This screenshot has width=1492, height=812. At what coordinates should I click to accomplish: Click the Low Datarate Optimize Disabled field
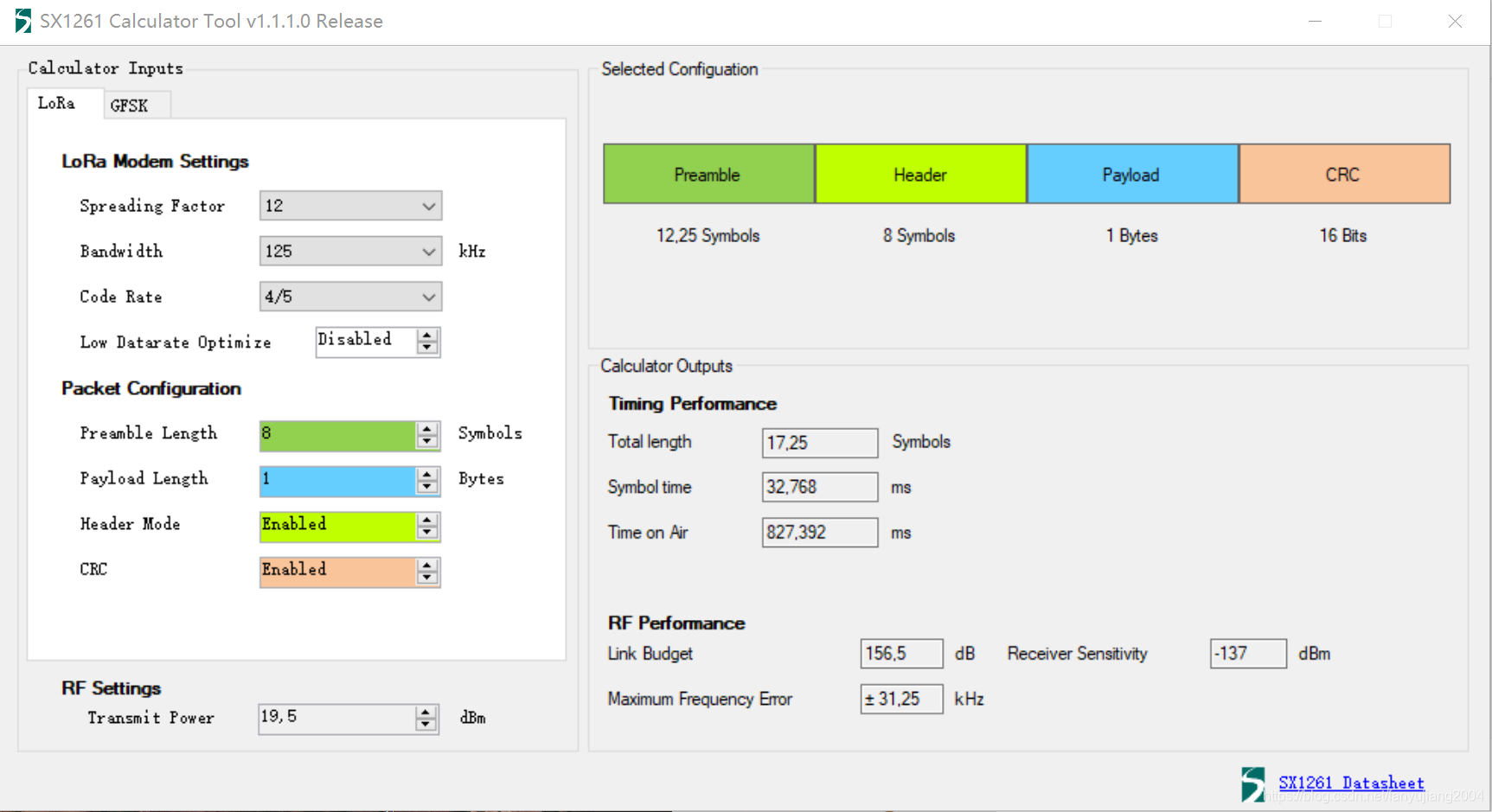[366, 342]
